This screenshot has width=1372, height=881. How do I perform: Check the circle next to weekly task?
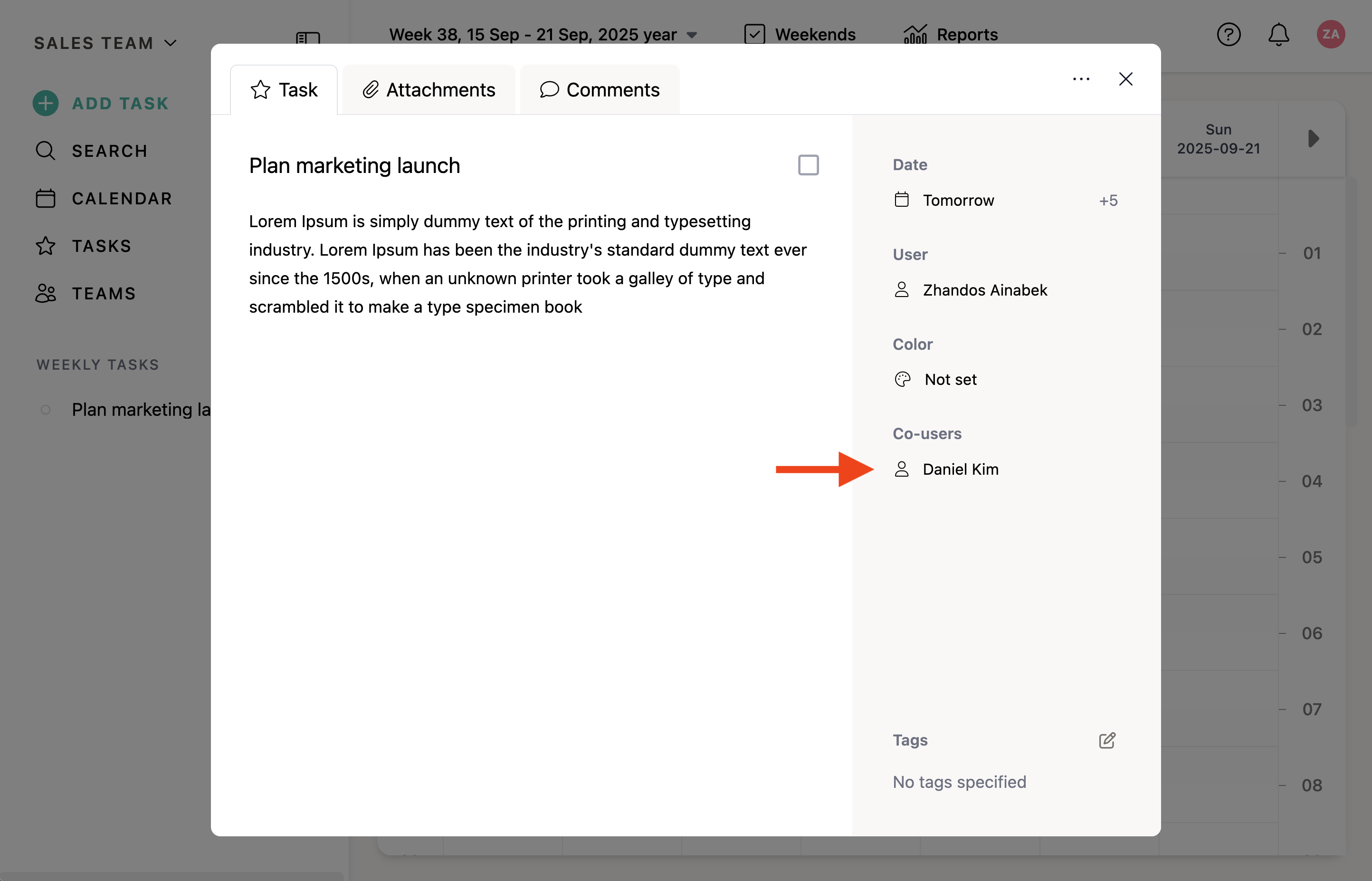coord(46,410)
